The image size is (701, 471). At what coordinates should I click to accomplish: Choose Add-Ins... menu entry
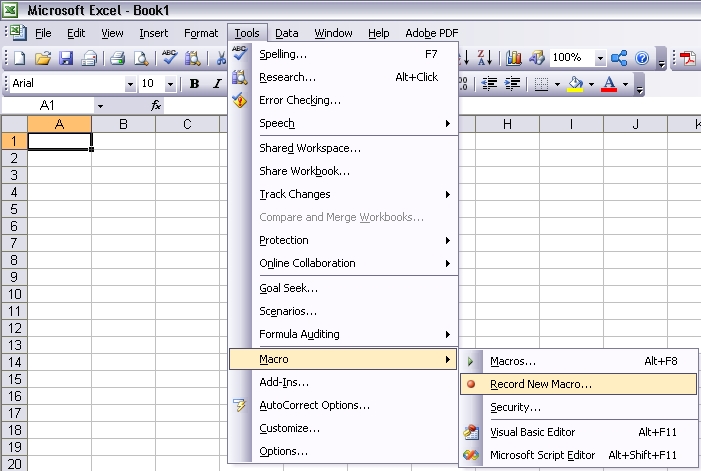tap(343, 382)
